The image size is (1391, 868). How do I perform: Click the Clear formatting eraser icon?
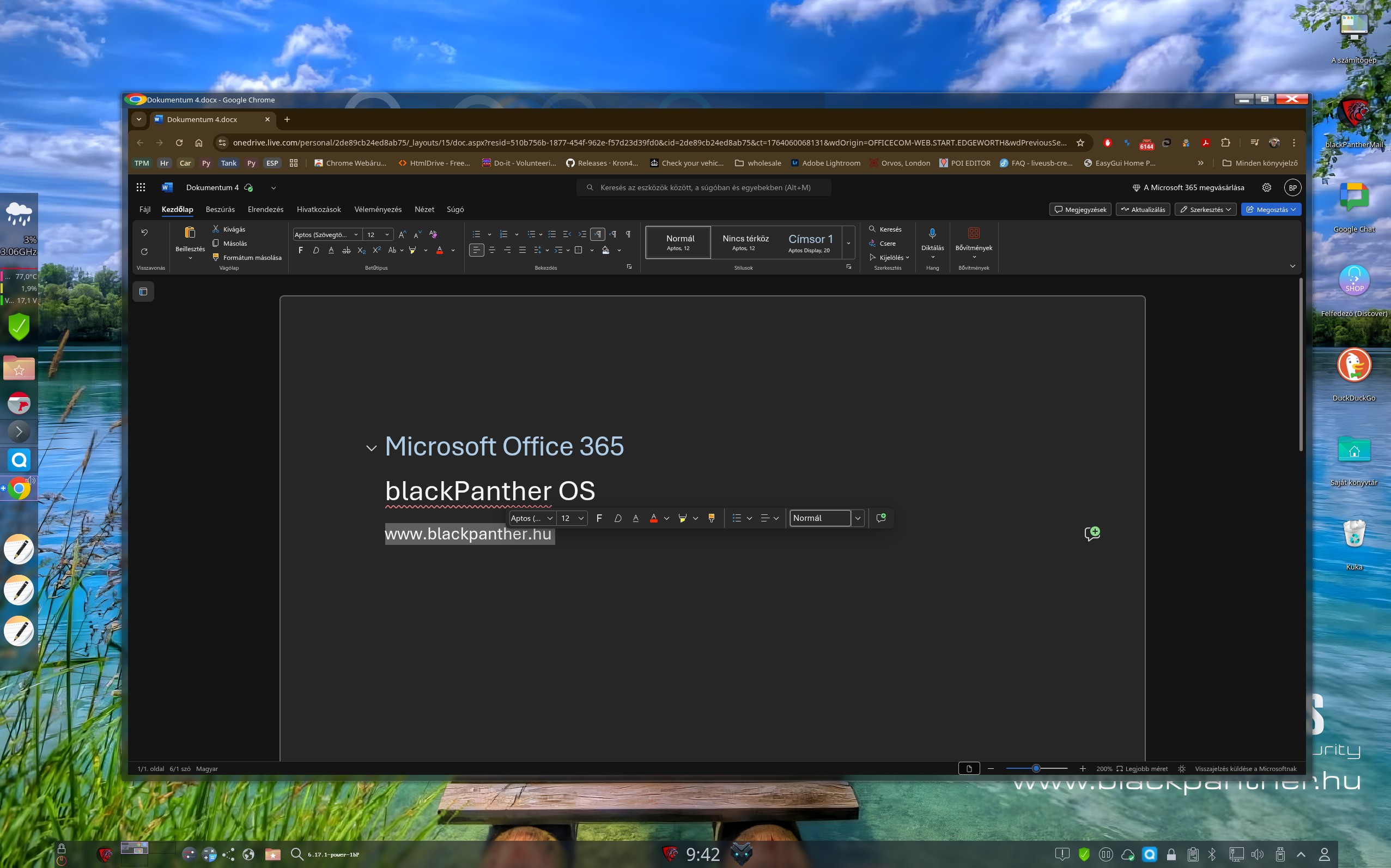click(x=433, y=234)
